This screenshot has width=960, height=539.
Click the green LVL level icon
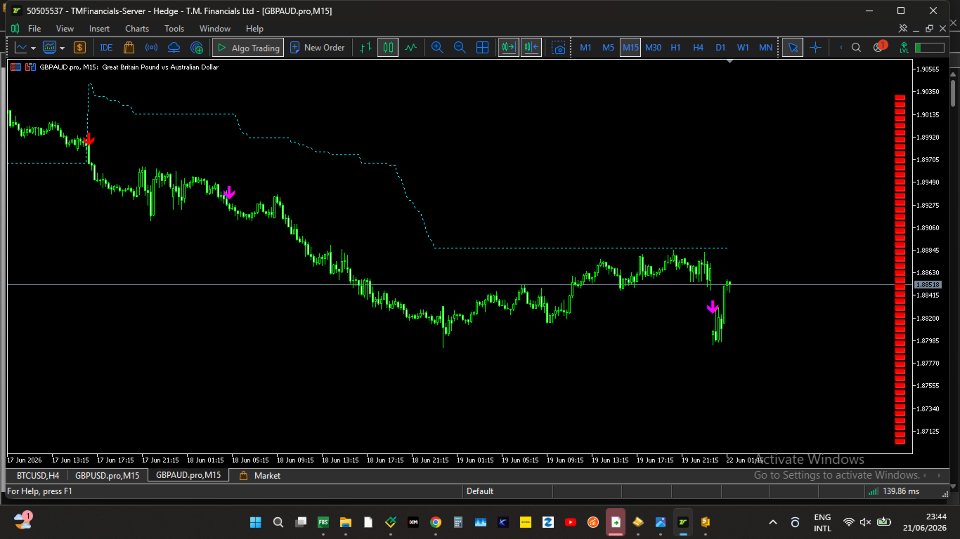click(x=904, y=47)
